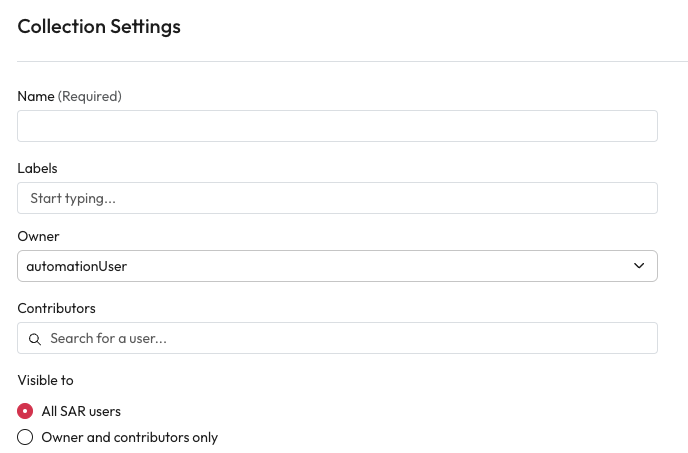Click the Contributors search for a user field
Screen dimensions: 688x453
click(x=337, y=338)
